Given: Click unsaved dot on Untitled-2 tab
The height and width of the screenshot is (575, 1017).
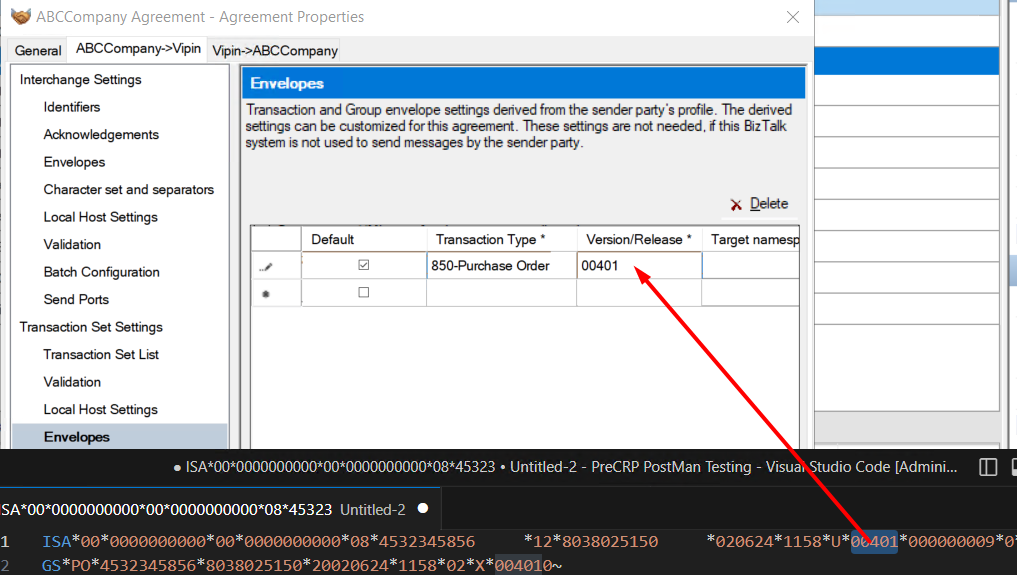Looking at the screenshot, I should (423, 508).
